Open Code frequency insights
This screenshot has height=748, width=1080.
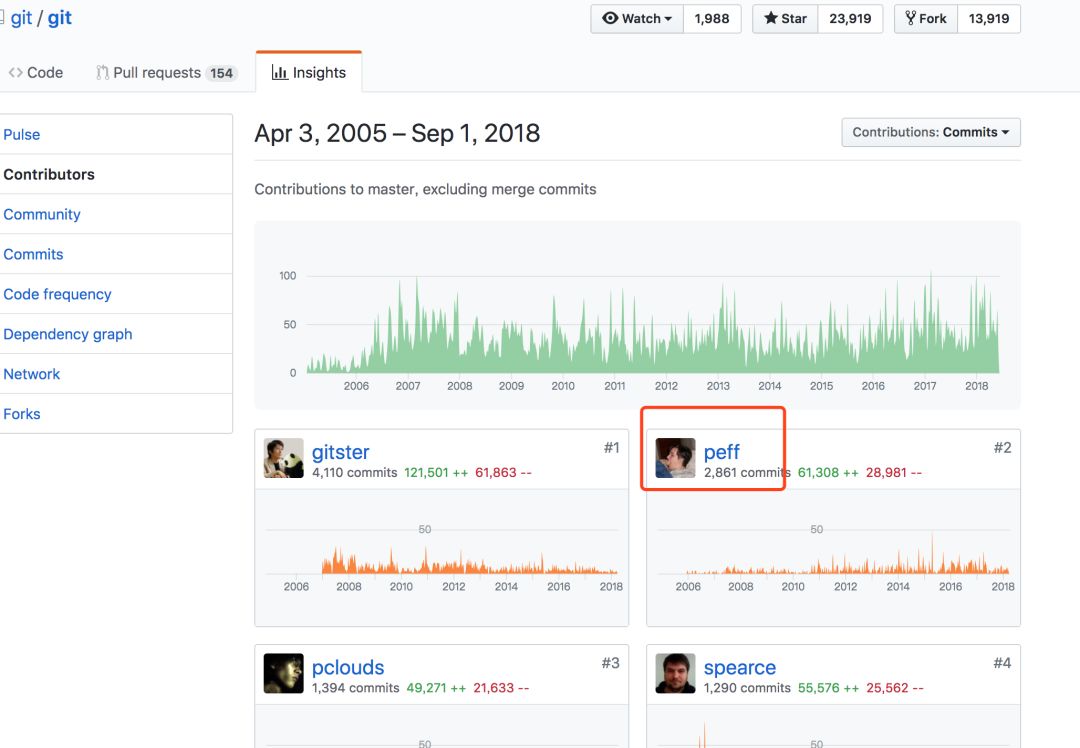pos(116,294)
